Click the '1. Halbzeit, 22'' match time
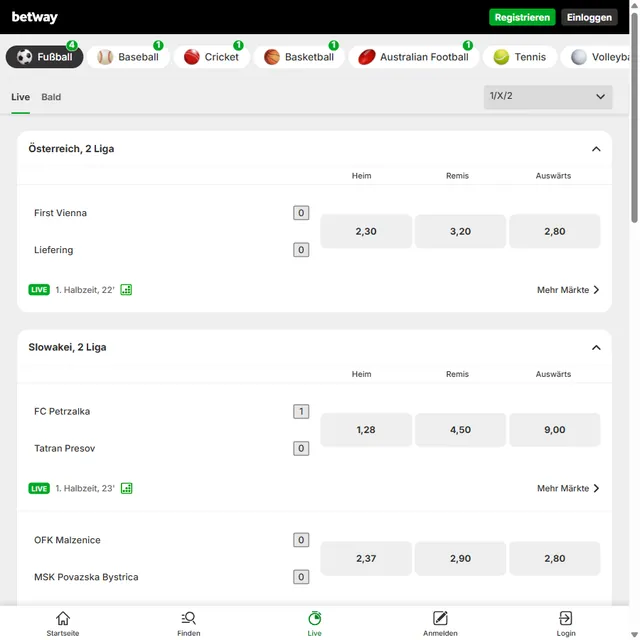The height and width of the screenshot is (640, 640). coord(85,290)
